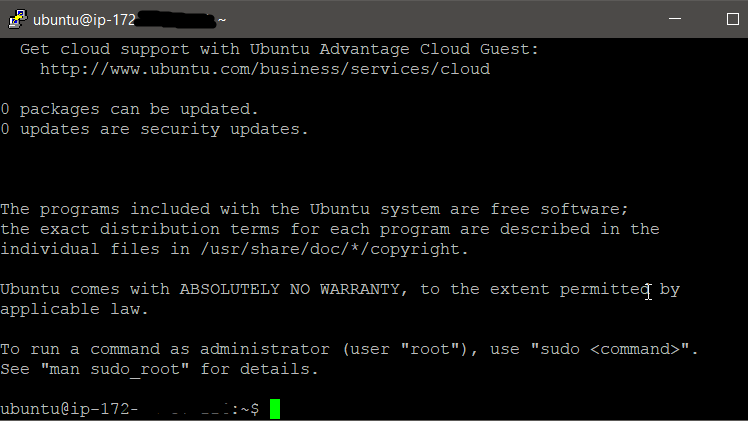
Task: Click the "sudo <command>" quoted text
Action: (x=610, y=349)
